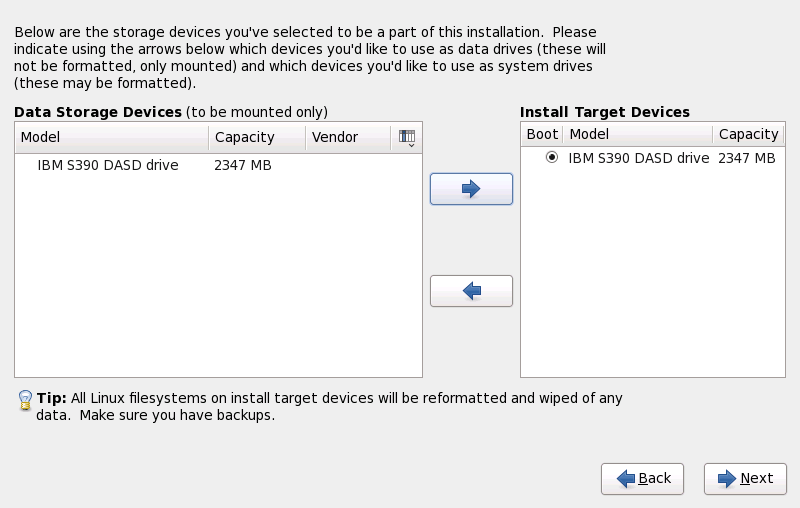Open the column chooser icon in Data Storage header
Image resolution: width=800 pixels, height=508 pixels.
tap(407, 137)
